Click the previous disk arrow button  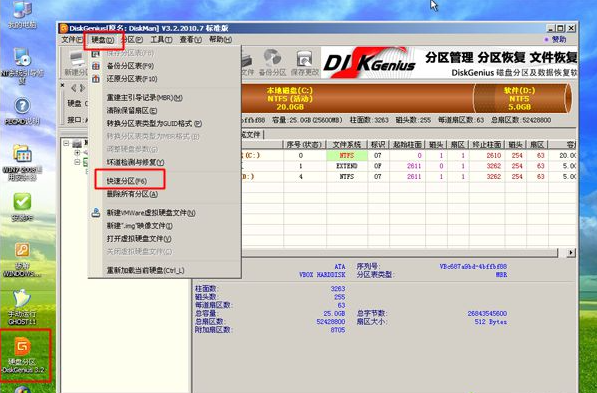tap(73, 88)
